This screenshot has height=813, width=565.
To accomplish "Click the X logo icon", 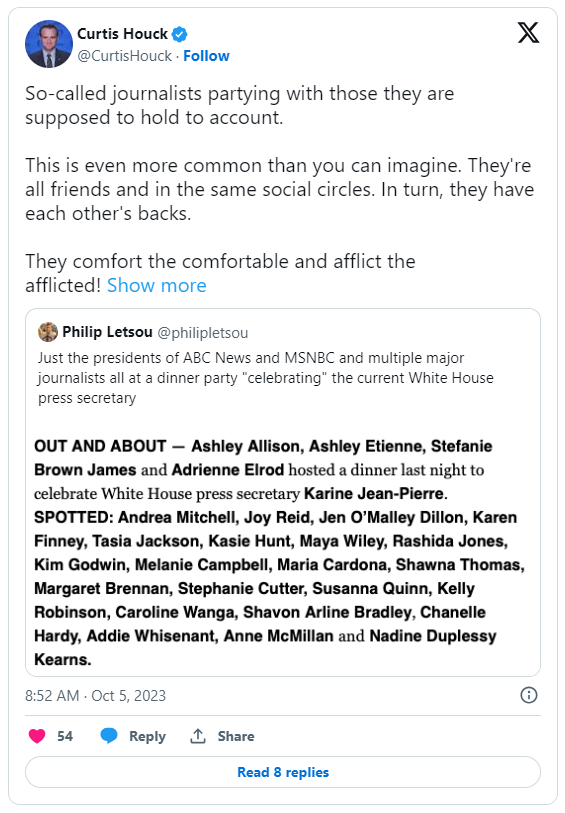I will click(x=528, y=33).
